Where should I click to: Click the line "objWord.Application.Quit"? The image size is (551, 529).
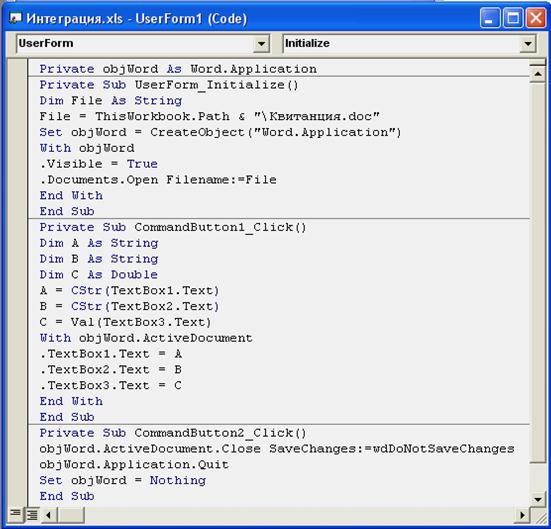click(134, 464)
